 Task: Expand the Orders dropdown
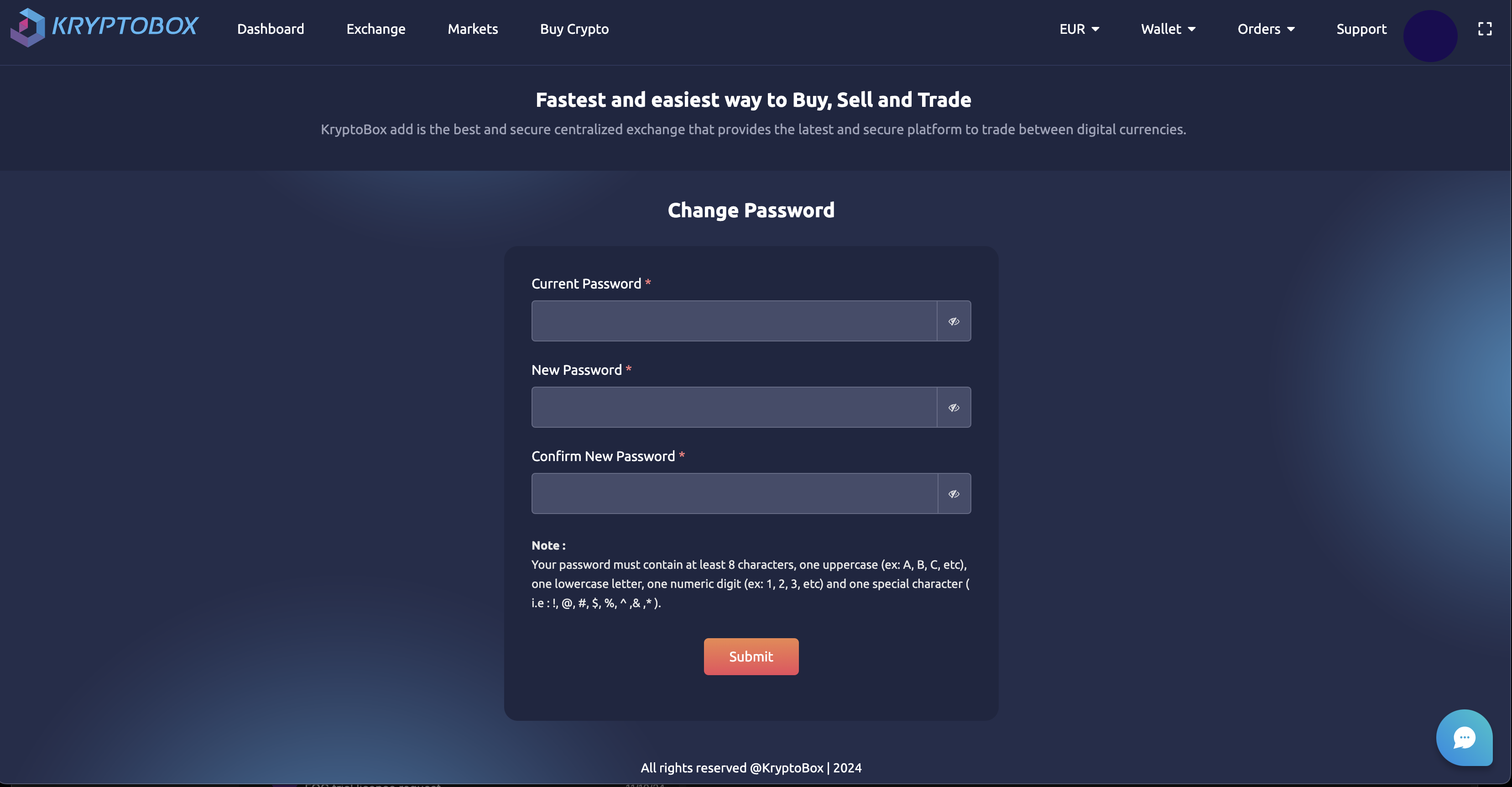coord(1266,29)
